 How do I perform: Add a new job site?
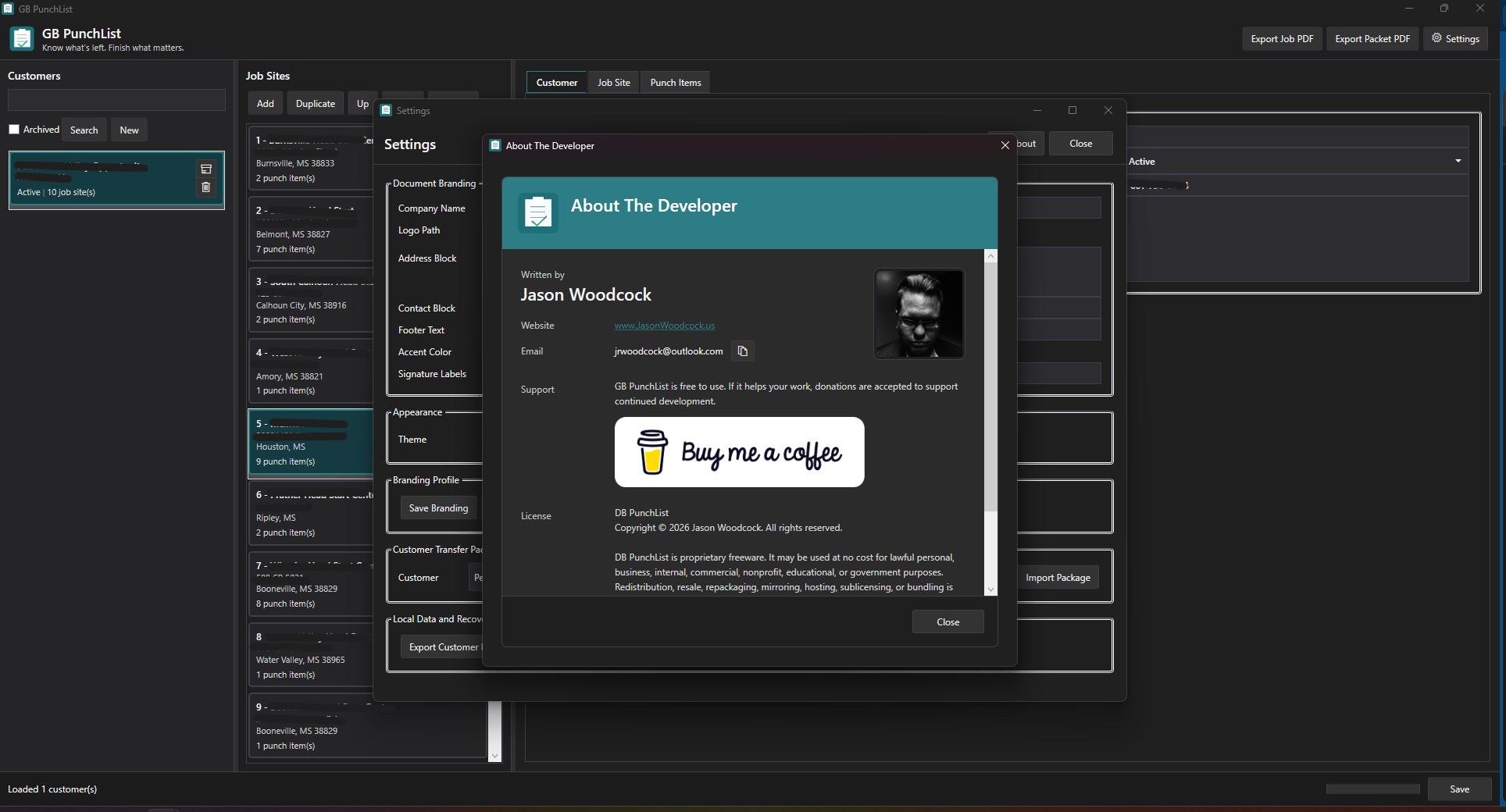tap(266, 104)
